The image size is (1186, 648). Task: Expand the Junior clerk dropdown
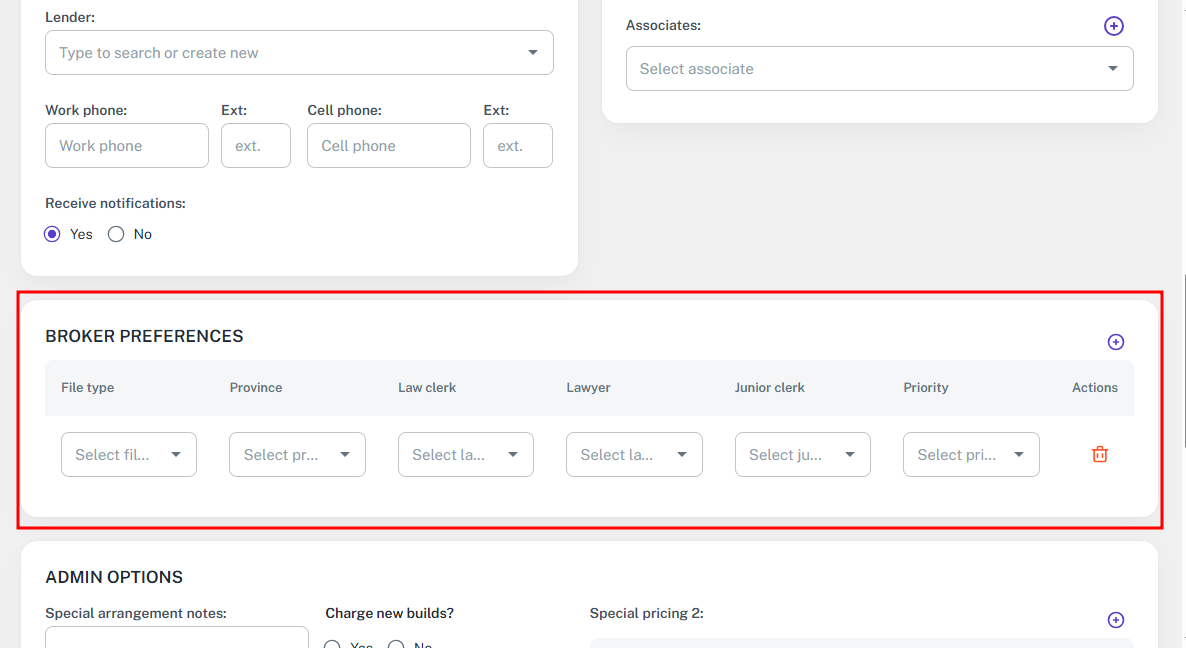click(x=802, y=454)
